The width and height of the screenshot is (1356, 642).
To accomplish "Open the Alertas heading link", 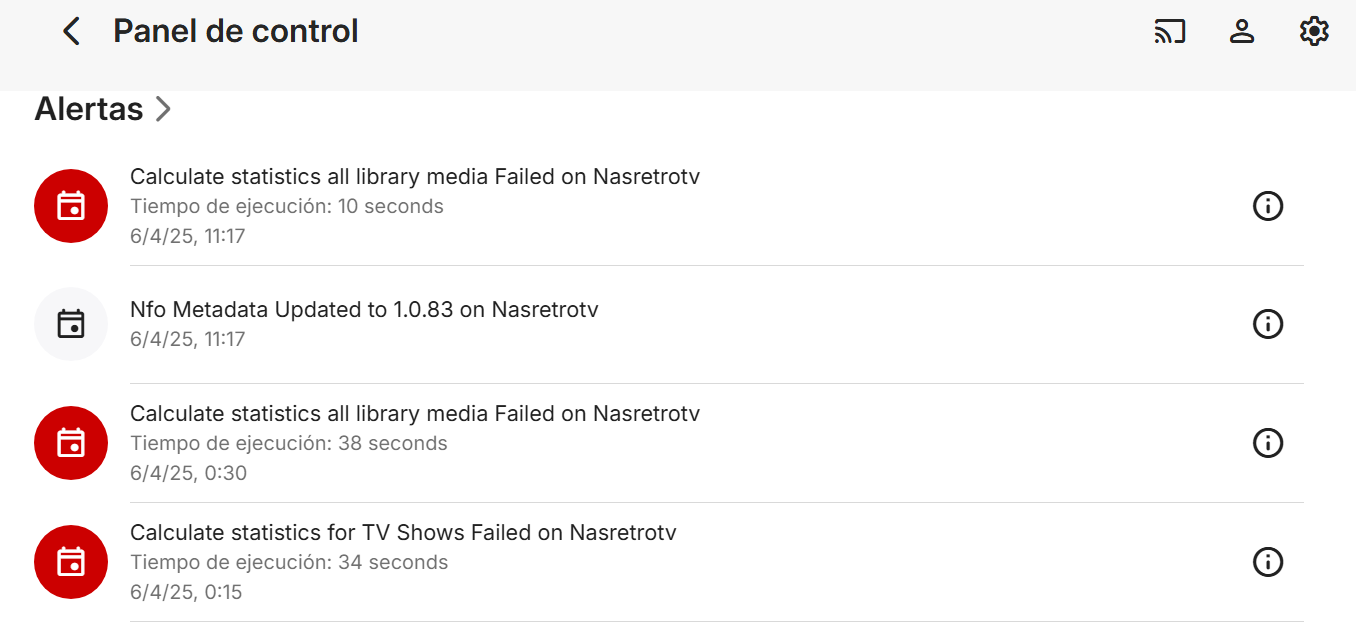I will [89, 109].
